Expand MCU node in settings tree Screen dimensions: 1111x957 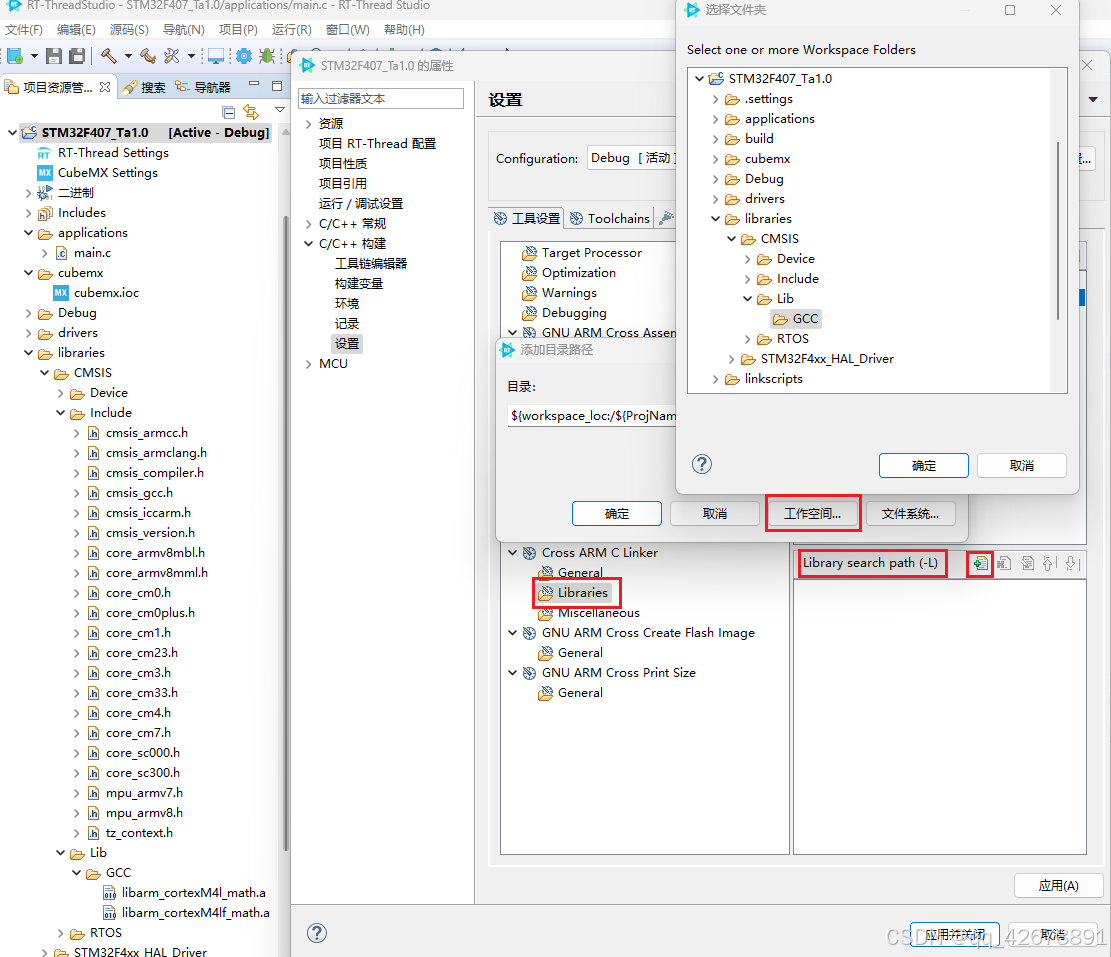click(x=310, y=363)
